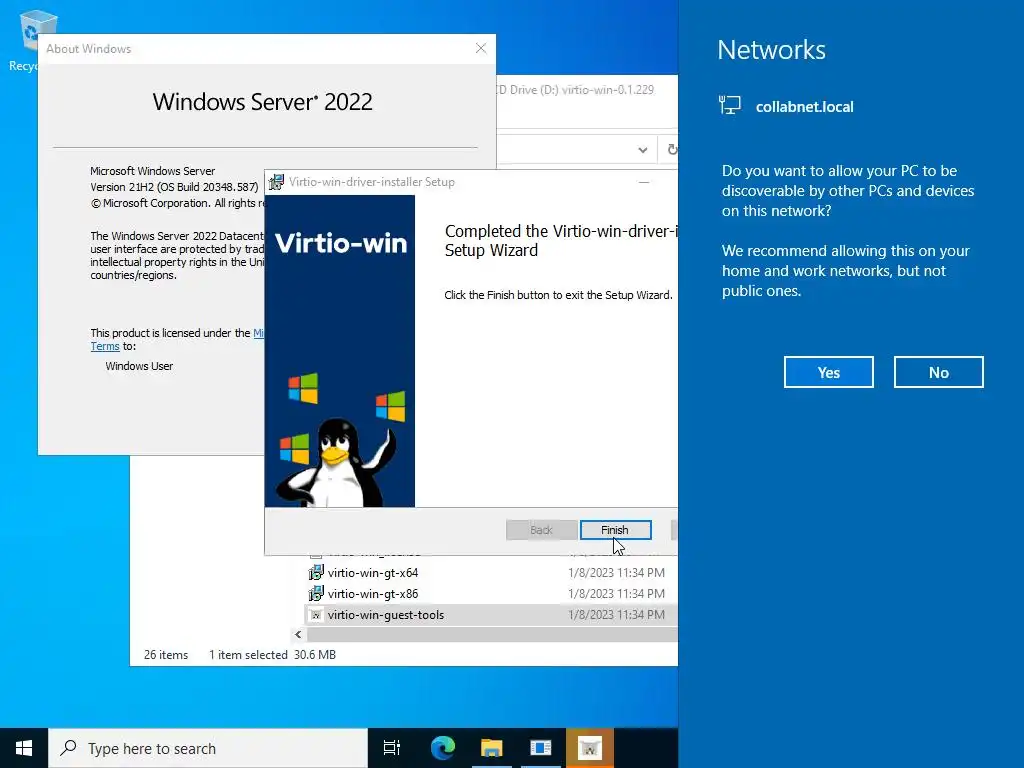This screenshot has height=768, width=1024.
Task: Minimize the Virtio-win-driver-installer Setup window
Action: [x=644, y=182]
